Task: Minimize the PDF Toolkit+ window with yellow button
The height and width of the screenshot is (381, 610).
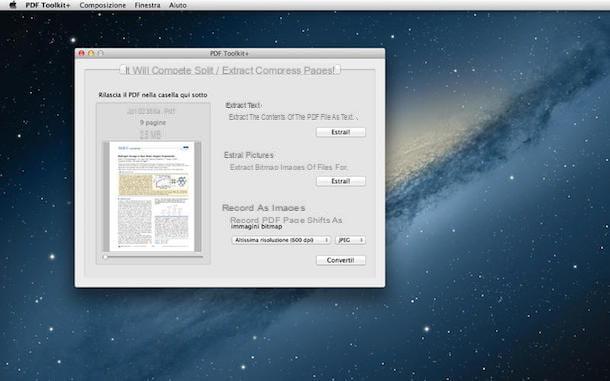Action: [91, 53]
